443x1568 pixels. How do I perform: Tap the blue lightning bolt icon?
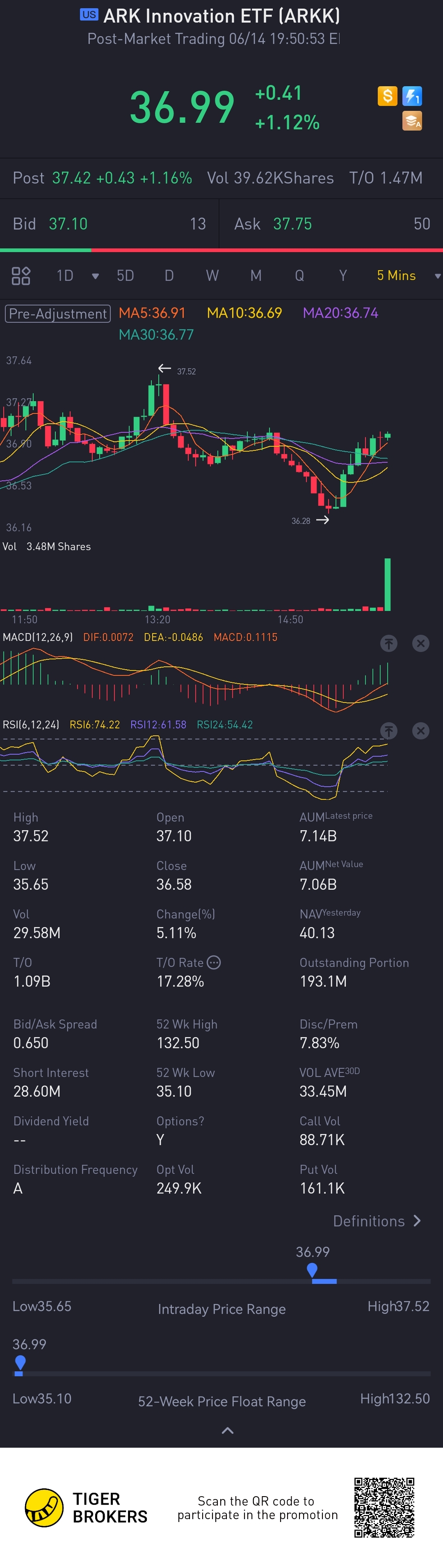[x=412, y=96]
